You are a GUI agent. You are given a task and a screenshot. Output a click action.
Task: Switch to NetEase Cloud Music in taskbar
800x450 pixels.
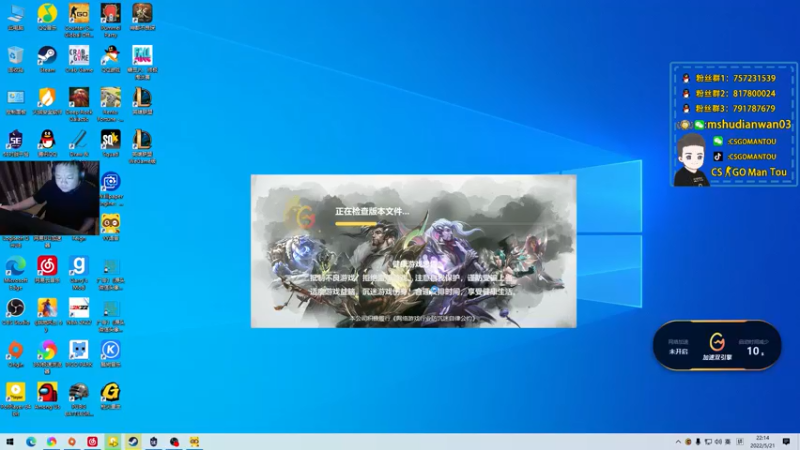[92, 441]
